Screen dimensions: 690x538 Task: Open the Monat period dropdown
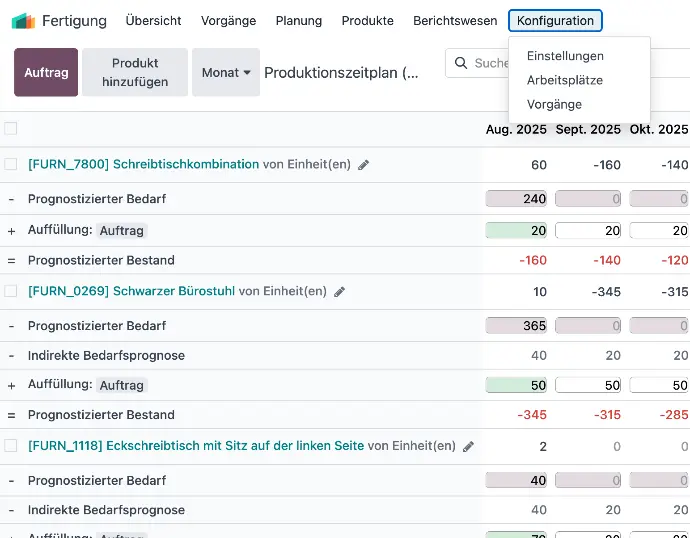pyautogui.click(x=225, y=73)
